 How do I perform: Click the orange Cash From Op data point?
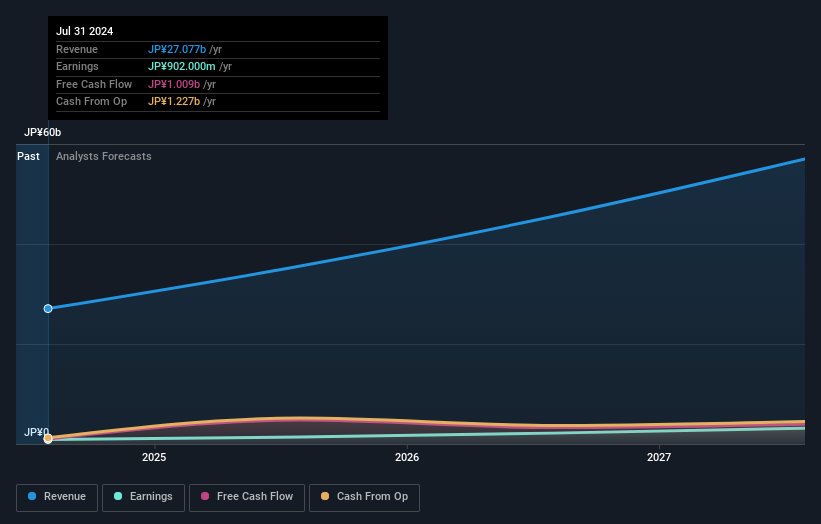[x=48, y=438]
